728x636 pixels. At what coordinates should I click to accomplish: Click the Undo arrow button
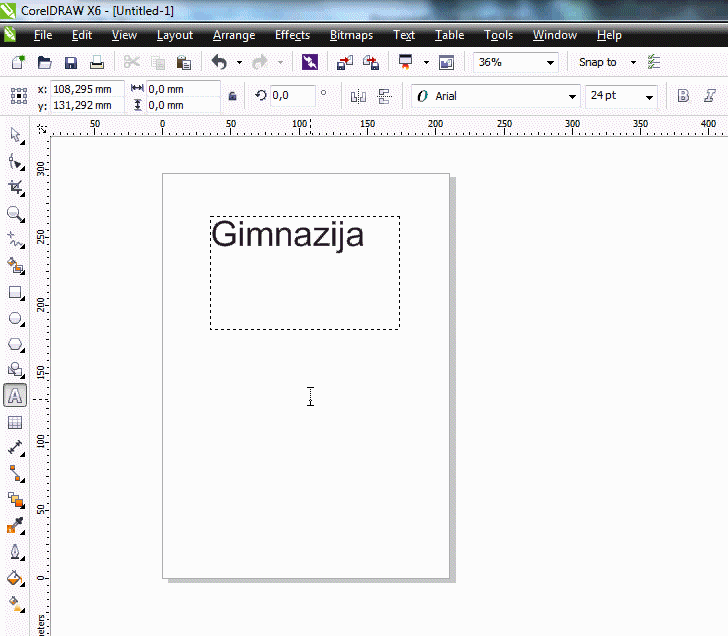point(219,62)
